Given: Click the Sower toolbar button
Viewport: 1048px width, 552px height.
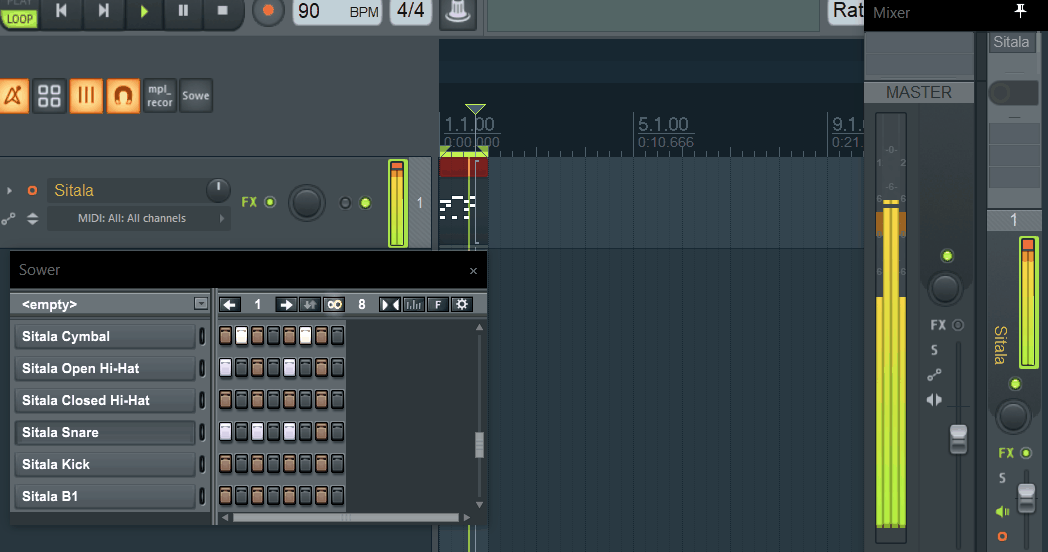Looking at the screenshot, I should (x=196, y=96).
